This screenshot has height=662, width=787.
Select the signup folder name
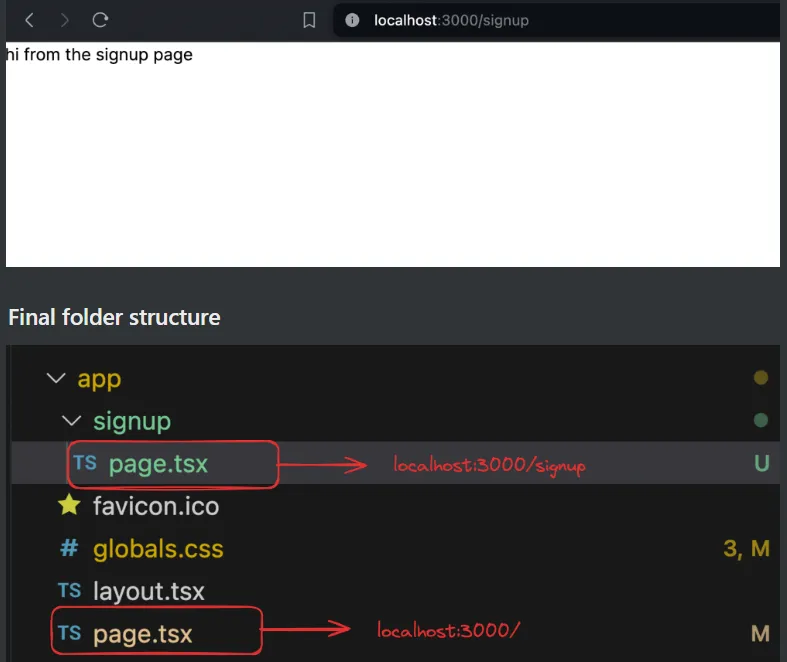click(x=132, y=421)
